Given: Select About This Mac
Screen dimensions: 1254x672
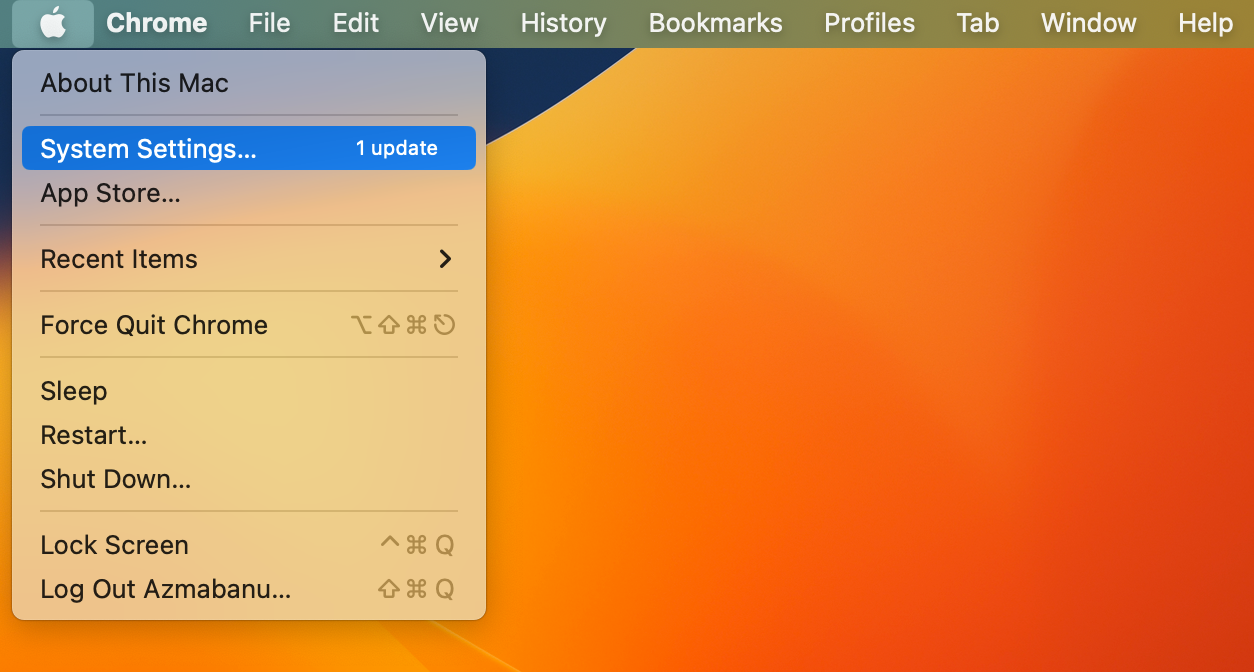Looking at the screenshot, I should tap(134, 83).
